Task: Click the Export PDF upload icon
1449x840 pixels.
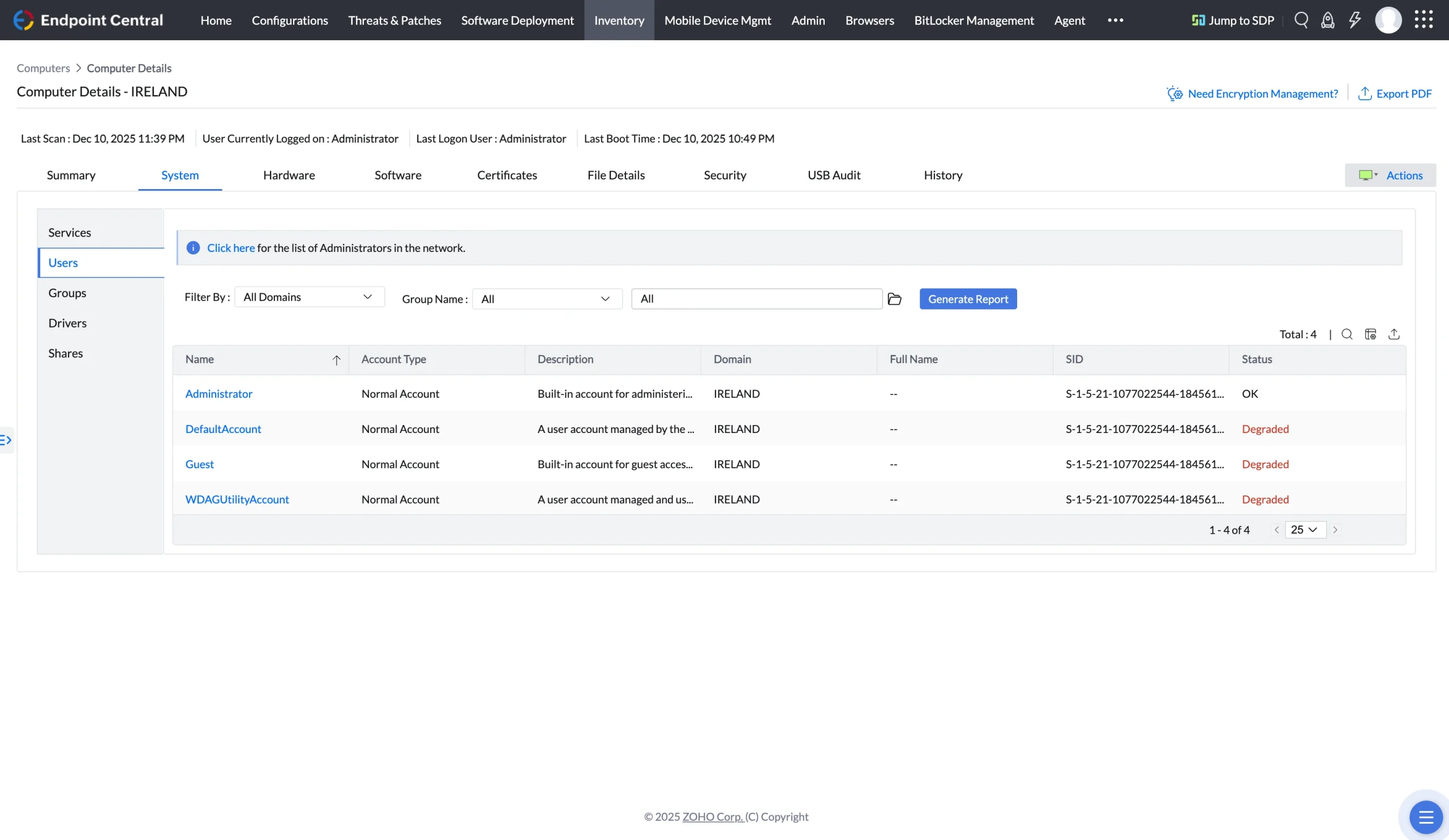Action: pos(1365,93)
